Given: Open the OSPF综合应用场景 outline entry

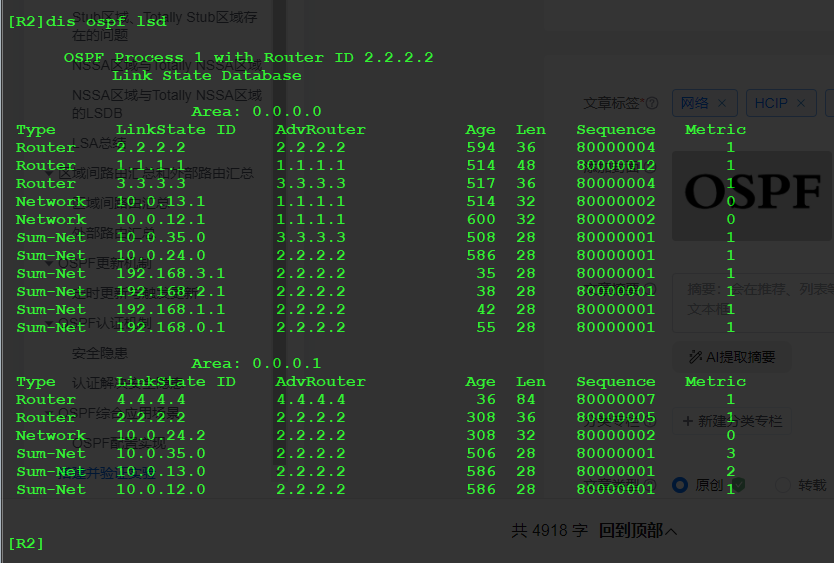Looking at the screenshot, I should 119,413.
